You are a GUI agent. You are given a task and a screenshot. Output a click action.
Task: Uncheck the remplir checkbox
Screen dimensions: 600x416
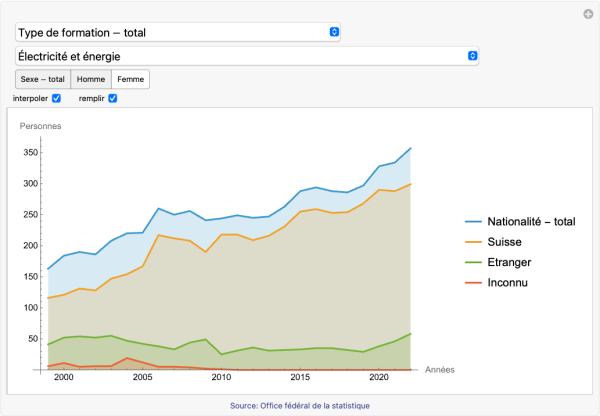(113, 98)
